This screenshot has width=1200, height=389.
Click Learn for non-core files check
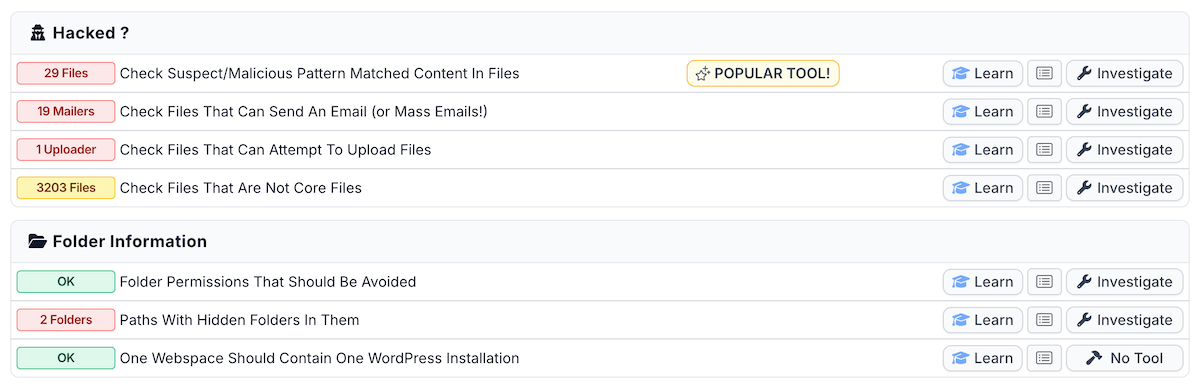pos(983,187)
